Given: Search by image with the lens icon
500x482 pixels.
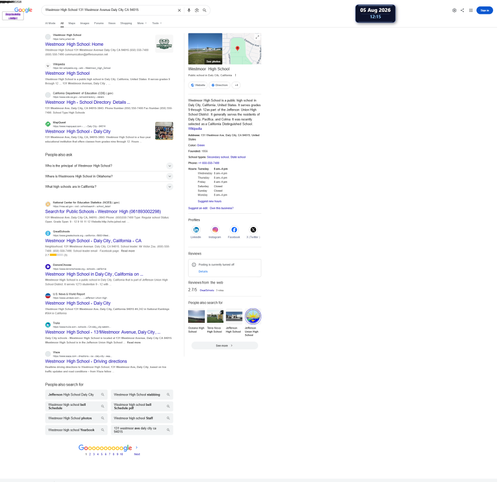Looking at the screenshot, I should click(197, 10).
